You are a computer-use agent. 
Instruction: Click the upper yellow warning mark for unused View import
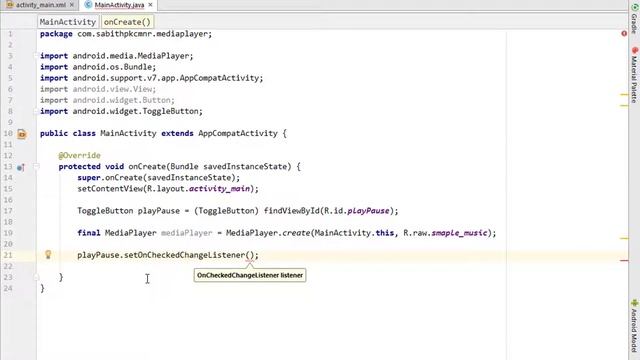[x=624, y=94]
